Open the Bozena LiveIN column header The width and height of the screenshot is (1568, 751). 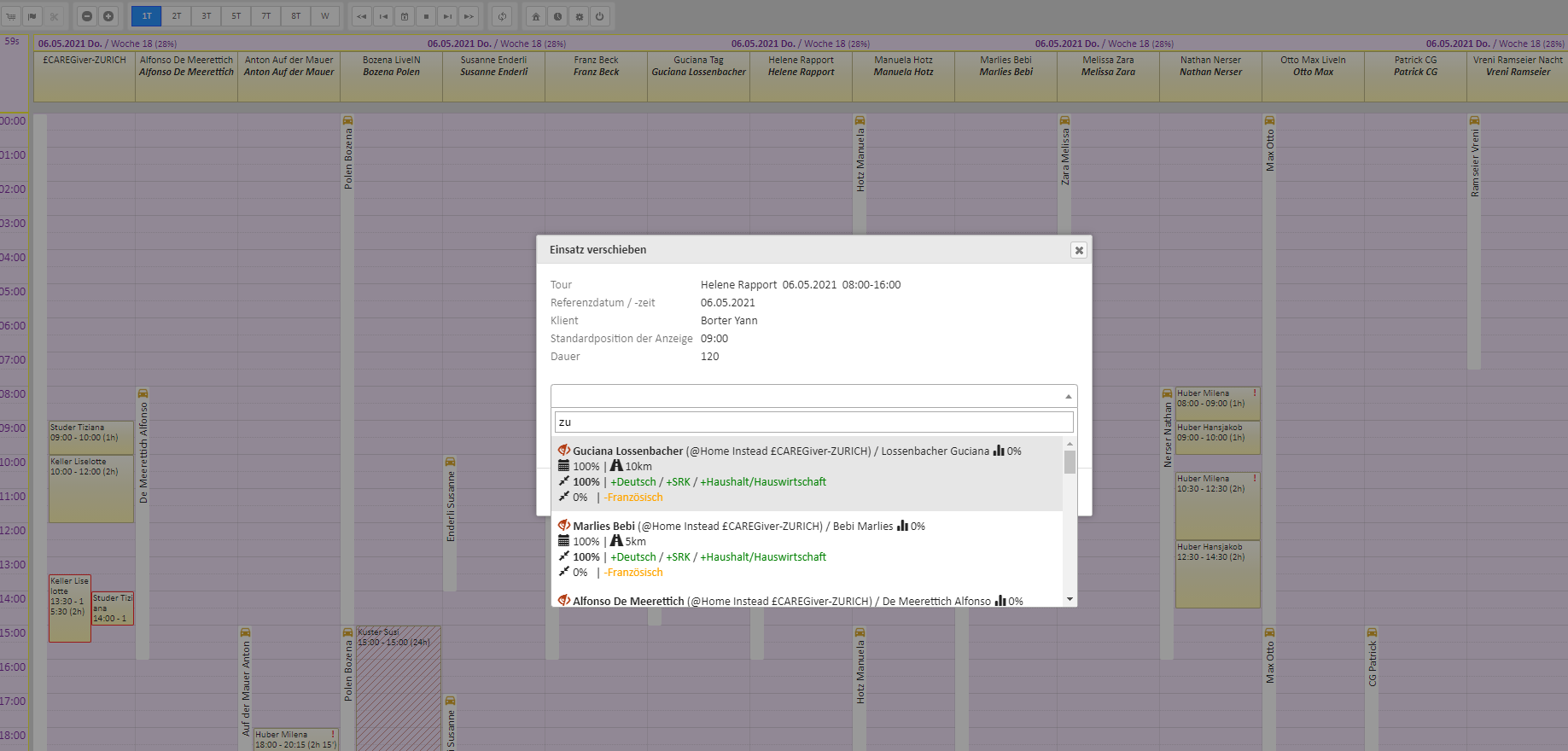391,77
